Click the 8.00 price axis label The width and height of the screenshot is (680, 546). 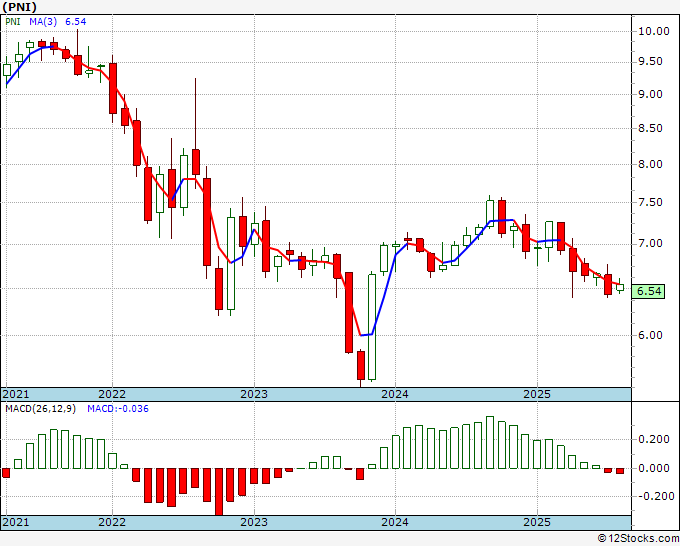(x=650, y=164)
